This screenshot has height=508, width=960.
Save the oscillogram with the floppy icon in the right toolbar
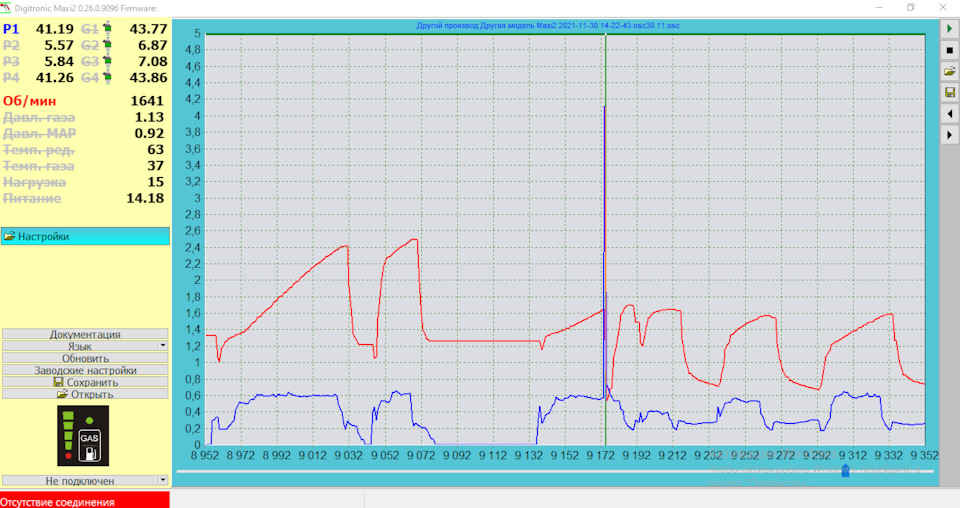click(x=950, y=92)
